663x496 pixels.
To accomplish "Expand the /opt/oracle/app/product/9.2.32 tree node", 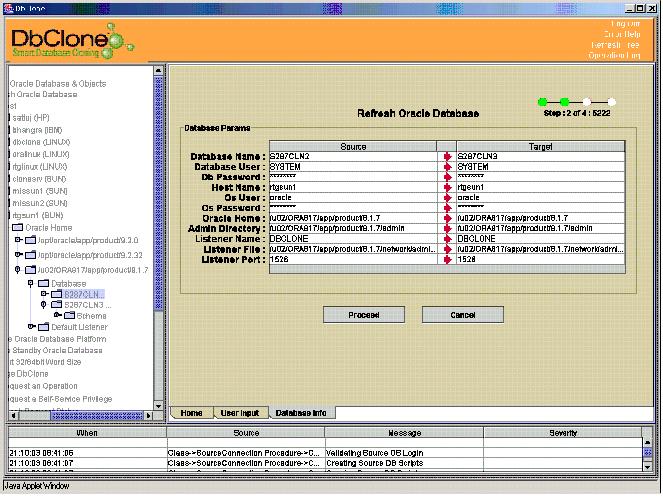I will (18, 255).
